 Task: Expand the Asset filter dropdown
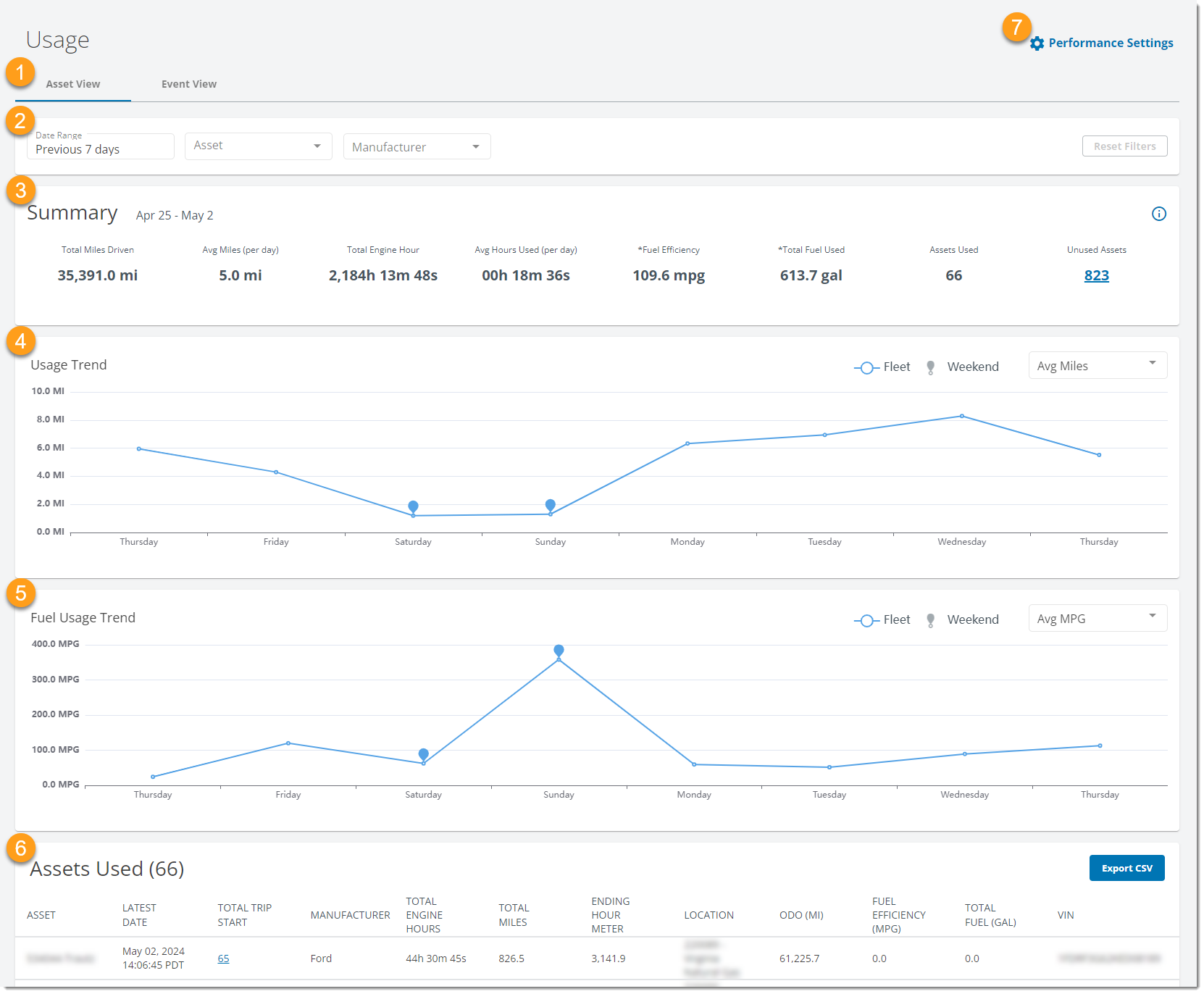(x=259, y=146)
